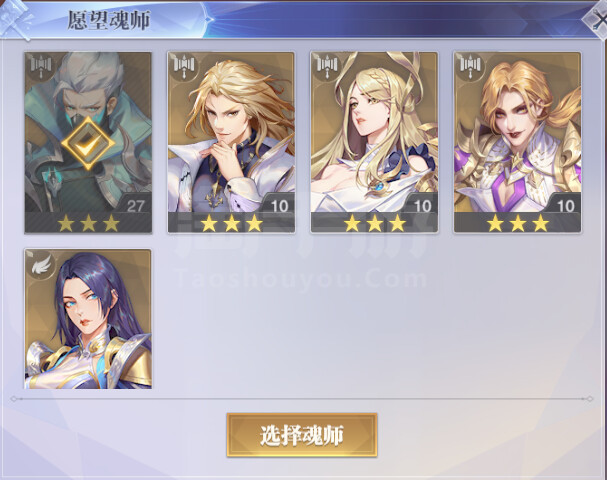Click the class emblem on the blond man card

pos(183,65)
